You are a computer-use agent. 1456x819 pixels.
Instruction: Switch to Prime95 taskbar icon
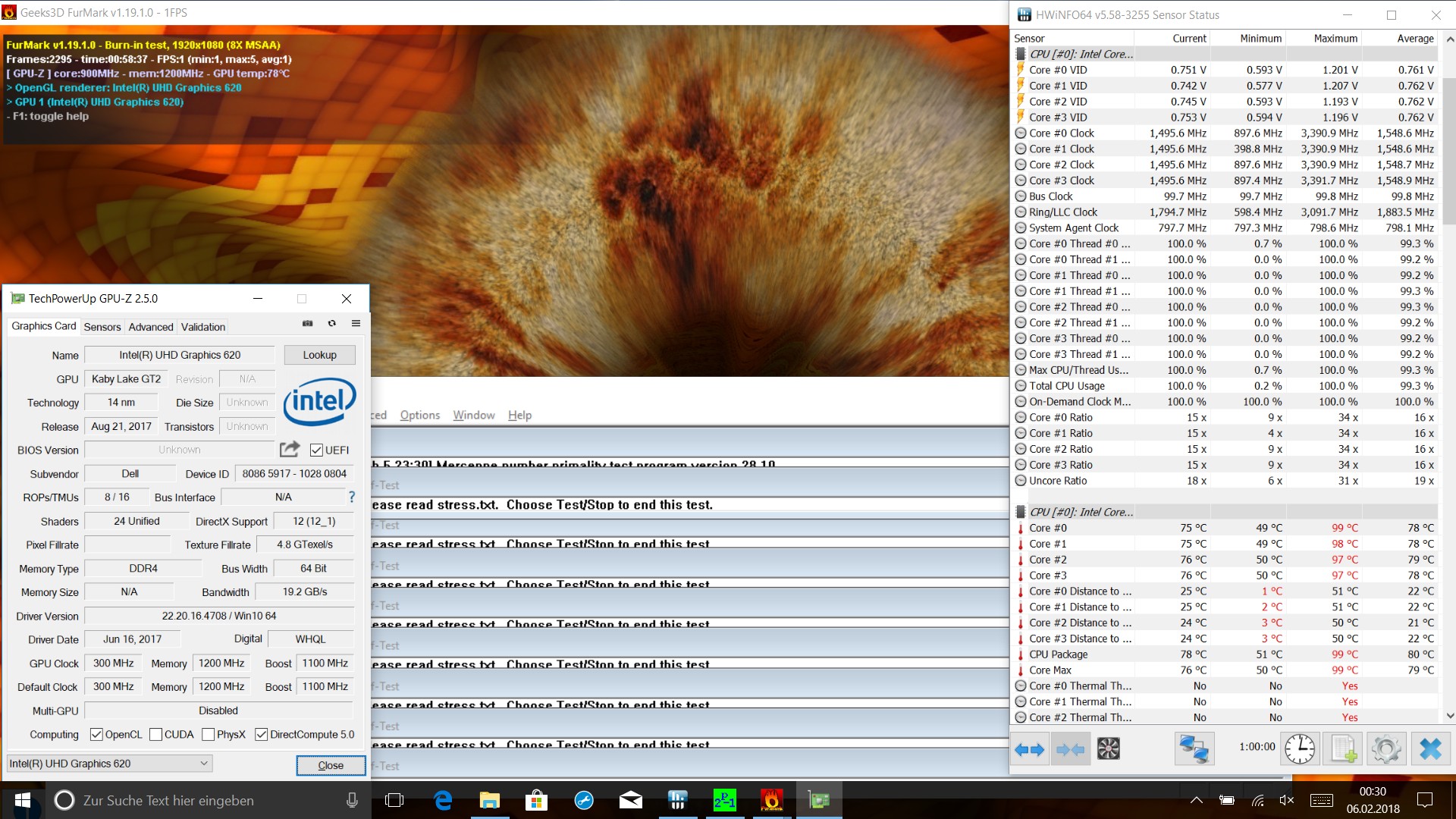(725, 800)
